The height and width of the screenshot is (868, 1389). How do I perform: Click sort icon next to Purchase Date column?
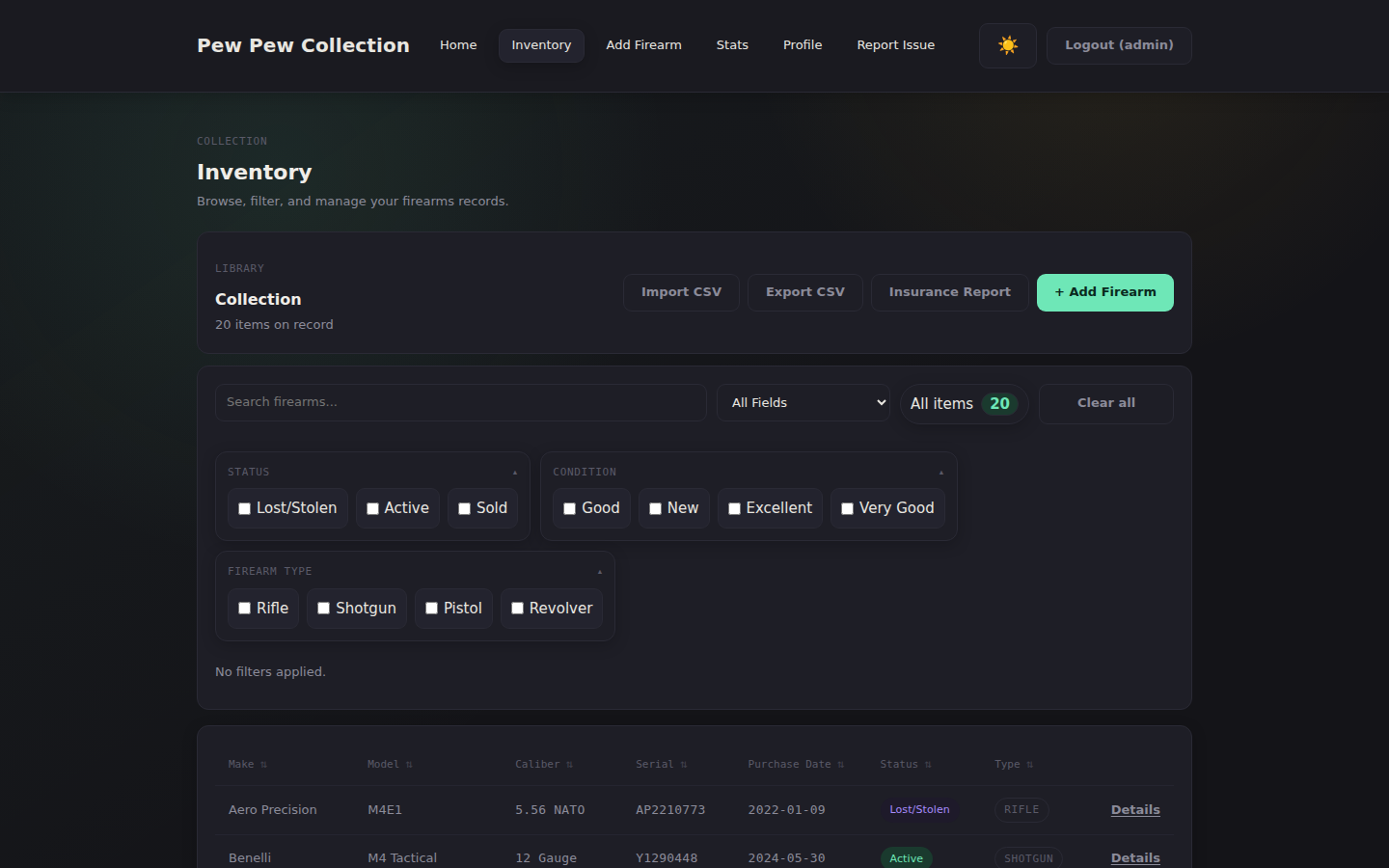click(x=841, y=765)
